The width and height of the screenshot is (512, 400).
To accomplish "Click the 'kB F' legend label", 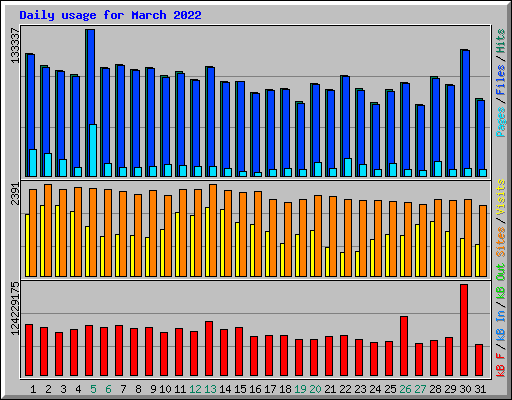I will click(x=501, y=365).
